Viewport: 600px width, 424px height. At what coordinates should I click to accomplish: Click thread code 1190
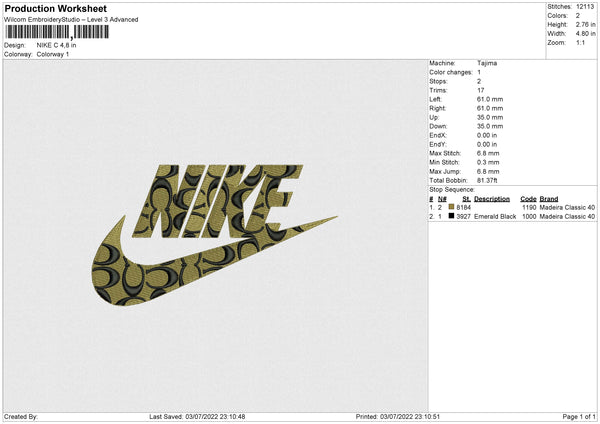[x=529, y=207]
